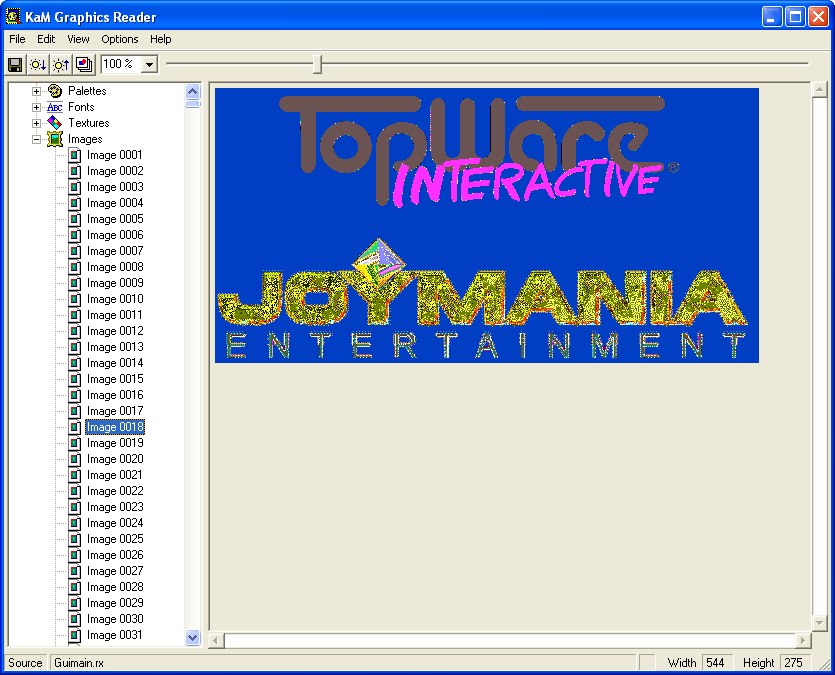Select Image 0025 in the tree

pos(115,539)
